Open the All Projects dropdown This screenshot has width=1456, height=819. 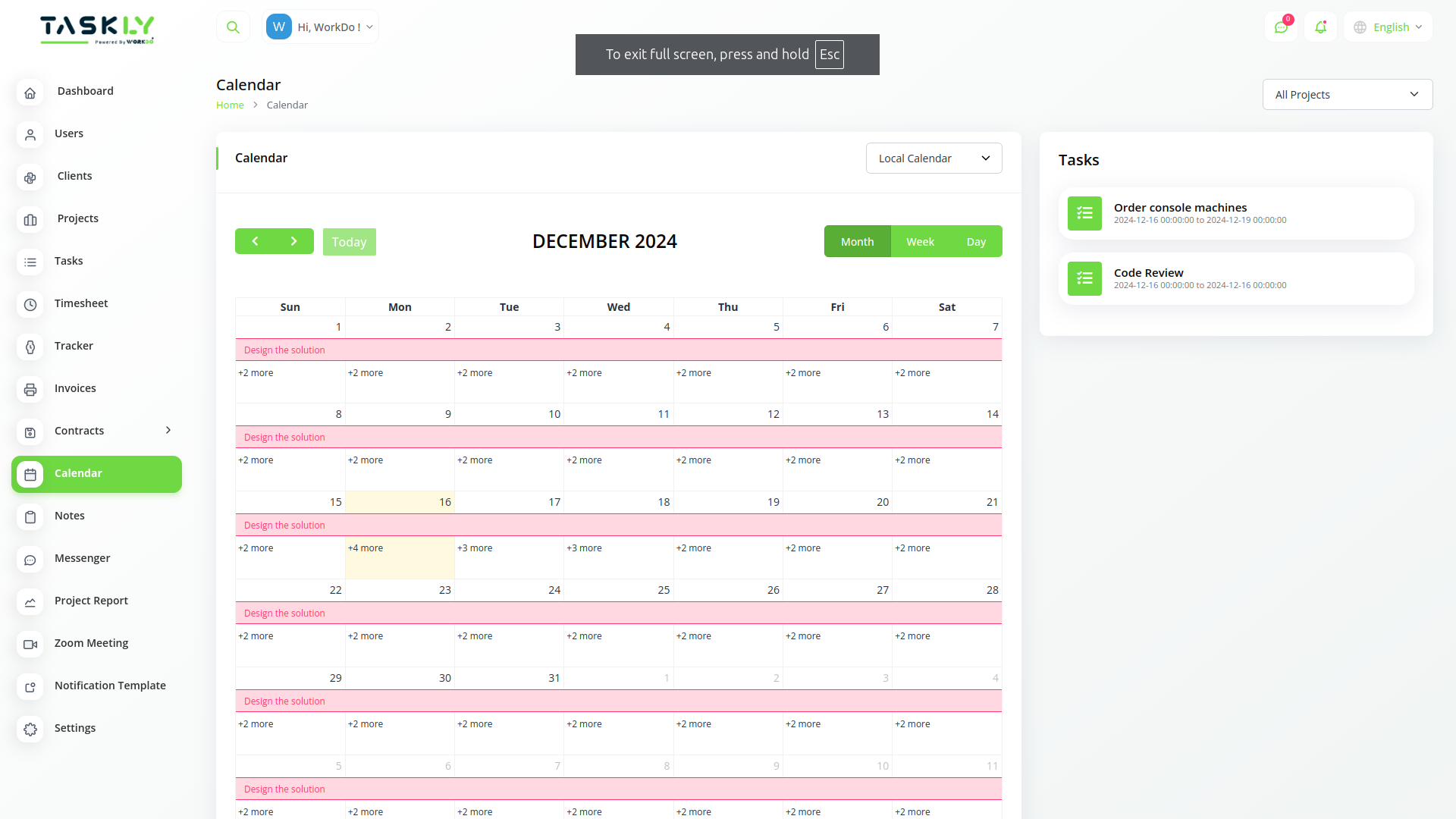pyautogui.click(x=1347, y=94)
